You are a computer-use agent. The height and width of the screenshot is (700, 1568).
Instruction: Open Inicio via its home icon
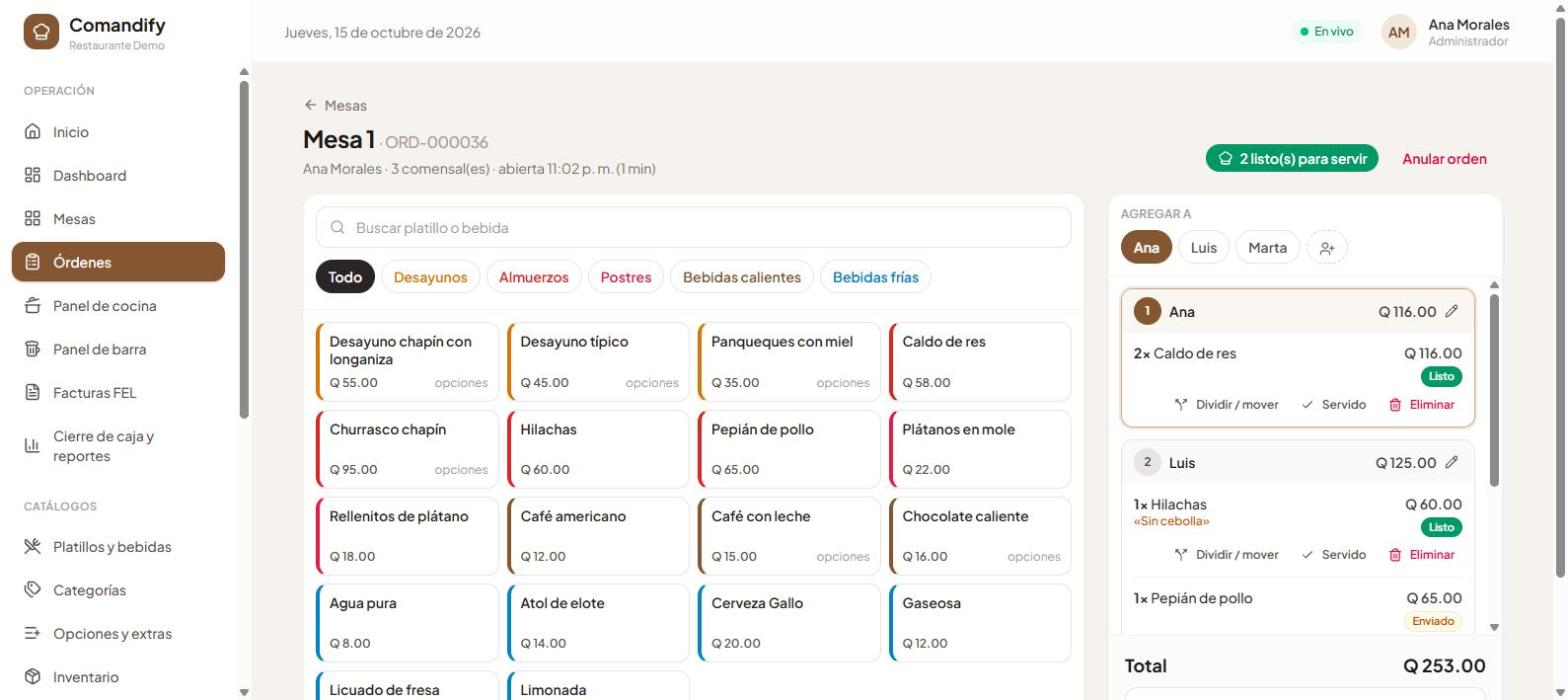[x=32, y=132]
